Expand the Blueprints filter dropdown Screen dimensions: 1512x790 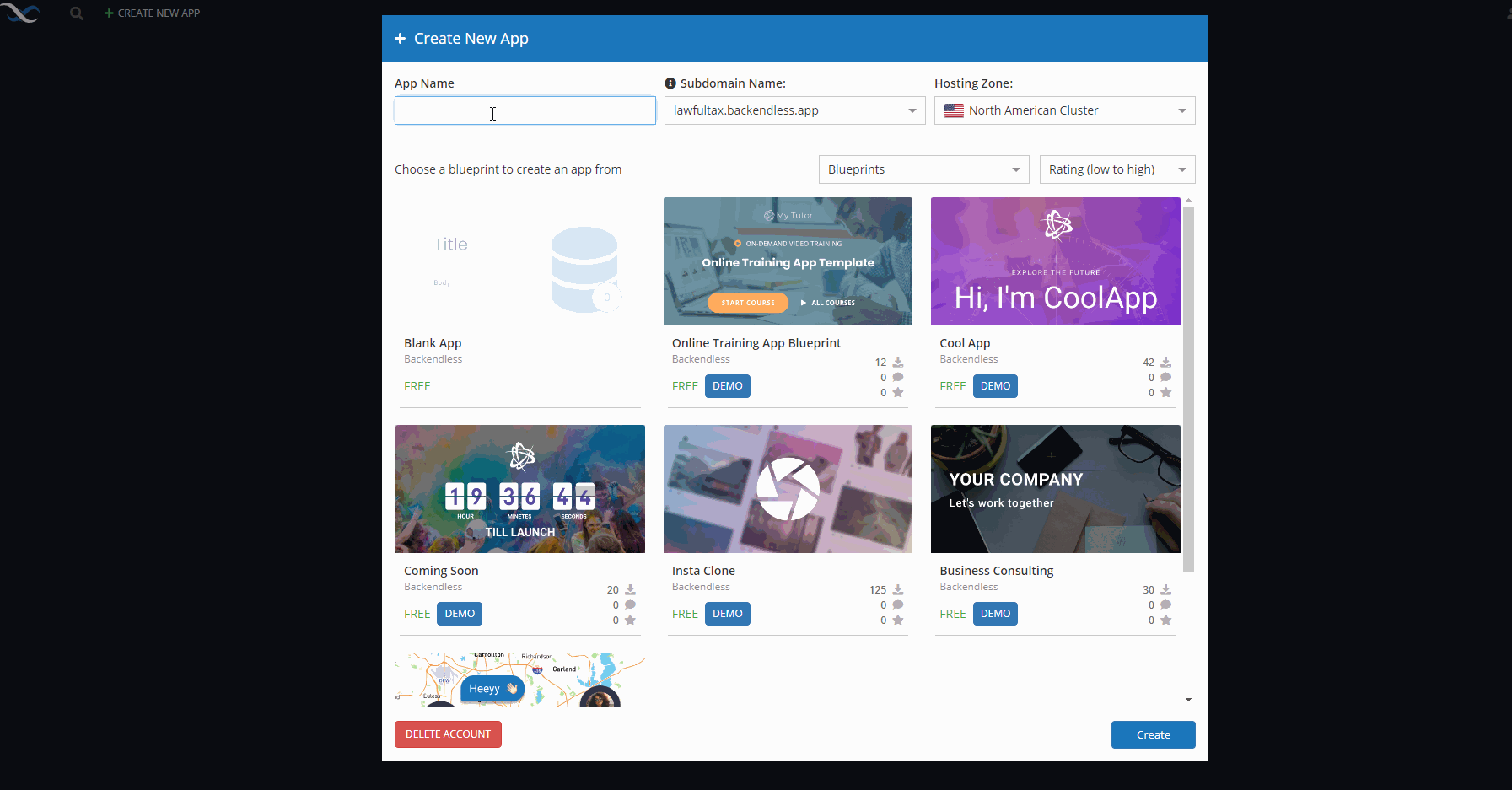(x=923, y=169)
